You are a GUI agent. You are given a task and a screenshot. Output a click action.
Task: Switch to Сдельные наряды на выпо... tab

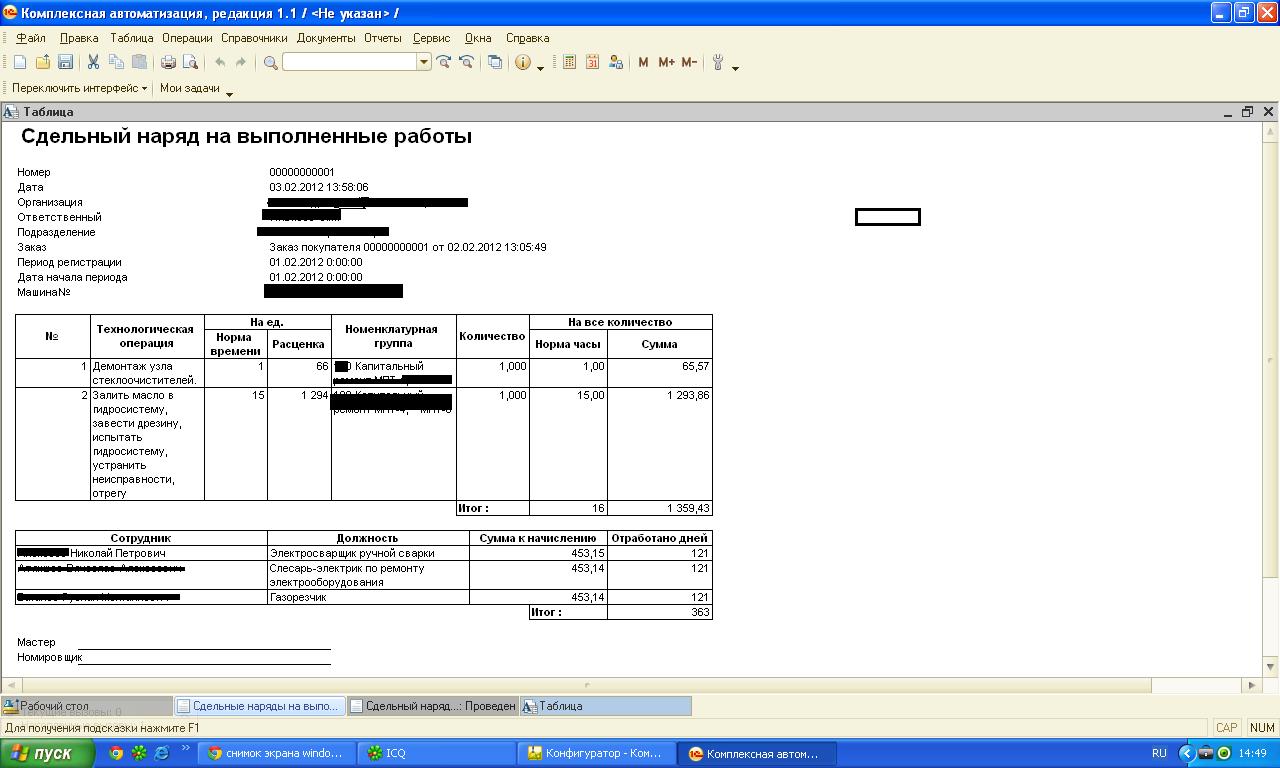pos(260,706)
